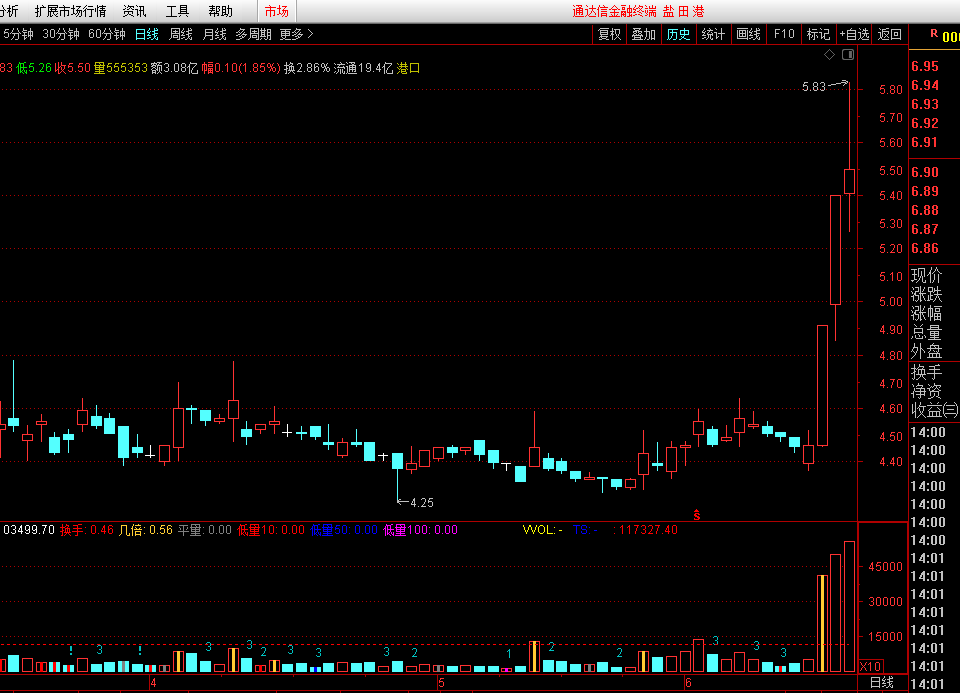
Task: Click the 净资 row in side panel
Action: (926, 391)
